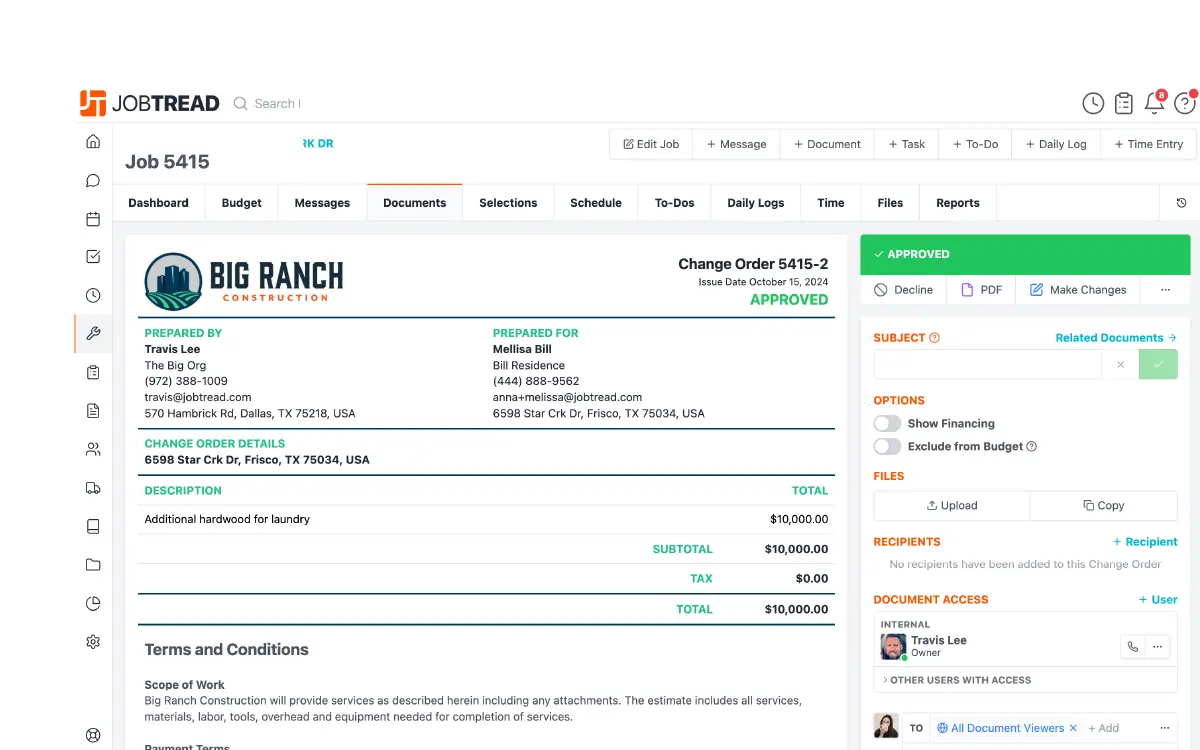Open the time clock icon in top bar
1200x750 pixels.
coord(1092,103)
